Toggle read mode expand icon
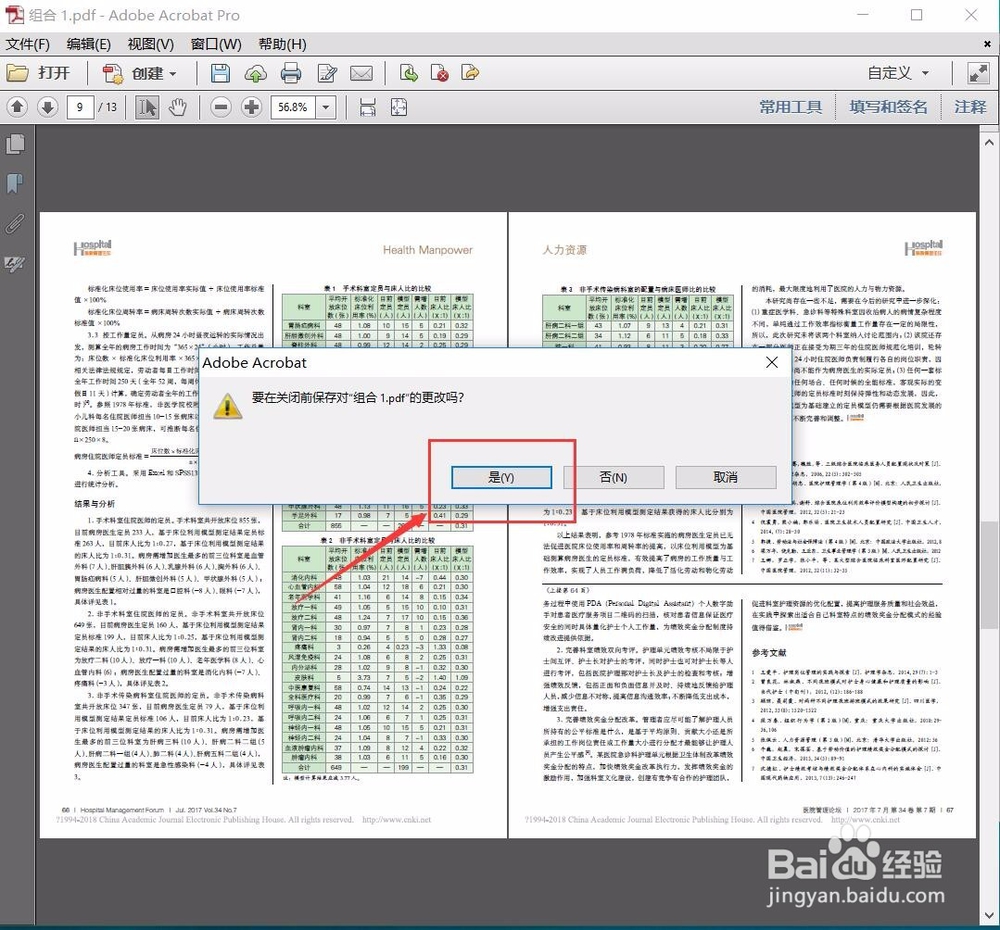Viewport: 1000px width, 930px height. point(978,73)
